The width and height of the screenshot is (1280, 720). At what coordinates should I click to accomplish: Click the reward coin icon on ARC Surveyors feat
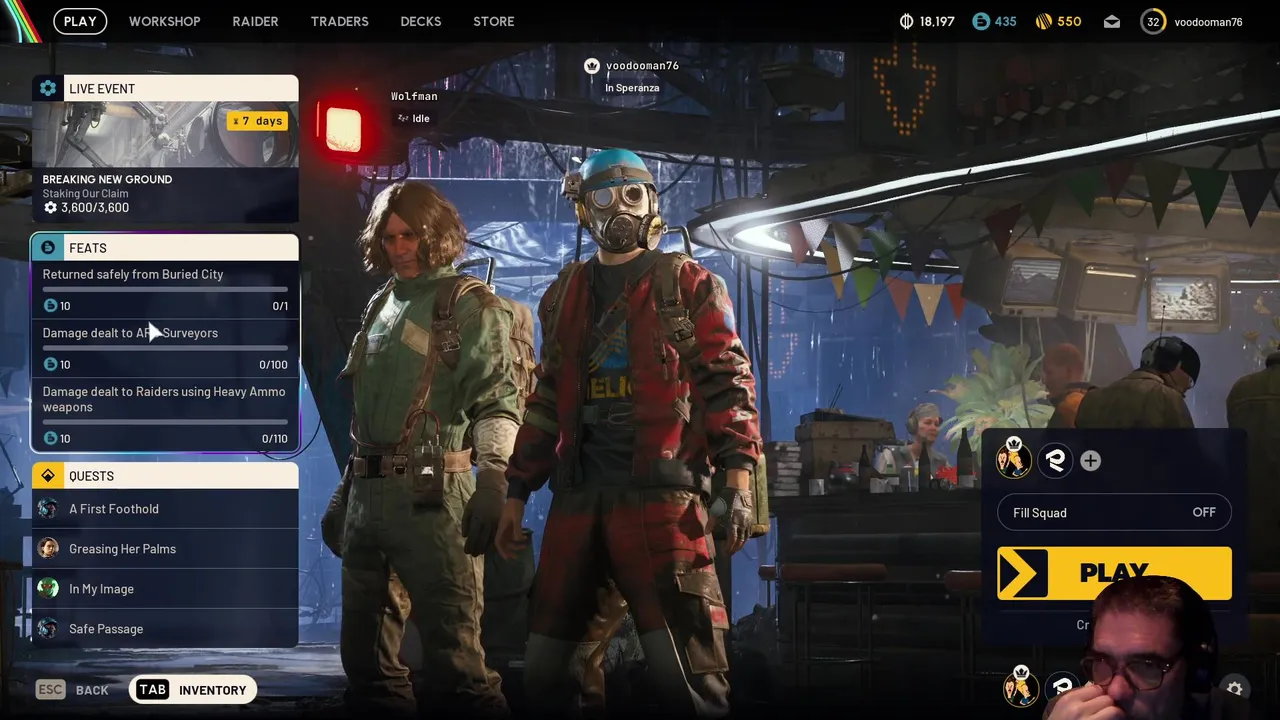[x=50, y=365]
